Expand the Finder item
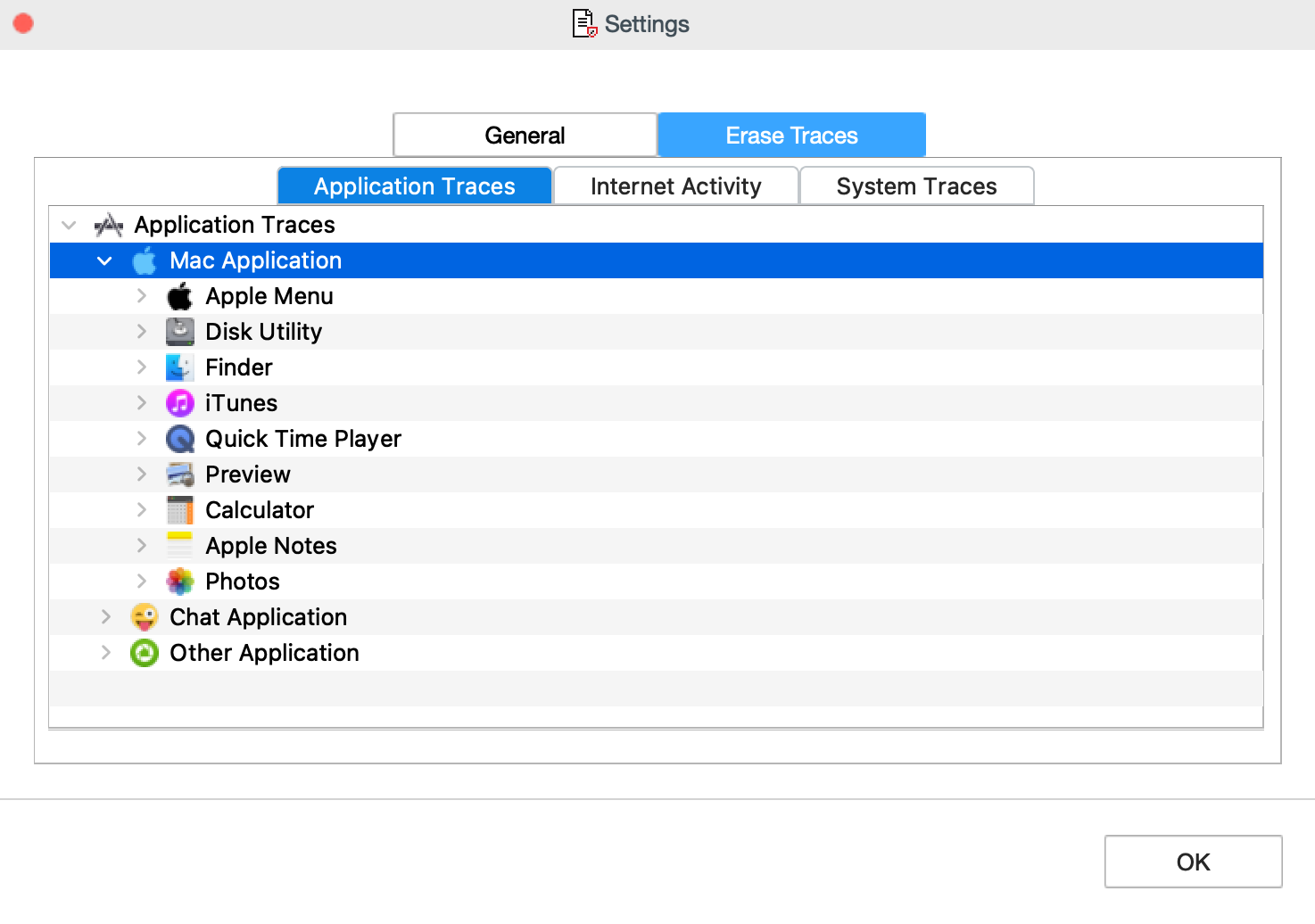Image resolution: width=1315 pixels, height=924 pixels. [x=142, y=367]
